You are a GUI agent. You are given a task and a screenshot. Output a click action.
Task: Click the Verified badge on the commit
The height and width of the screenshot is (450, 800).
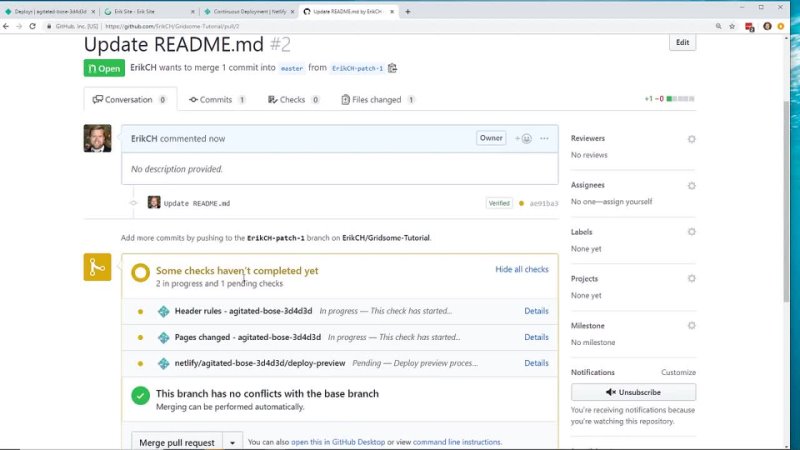click(x=499, y=203)
